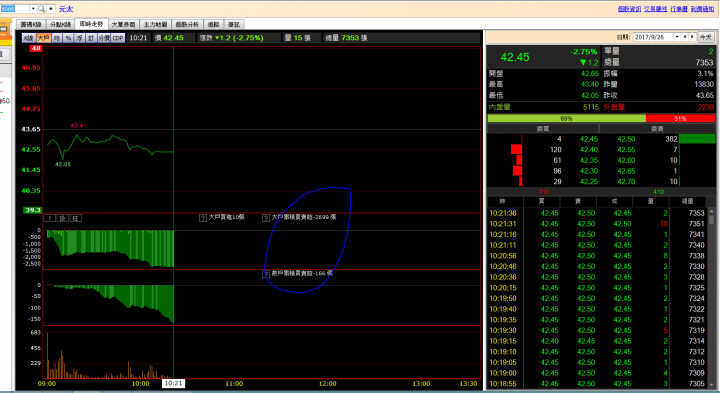Click bid price 42.45 in order book
This screenshot has height=393, width=720.
589,139
